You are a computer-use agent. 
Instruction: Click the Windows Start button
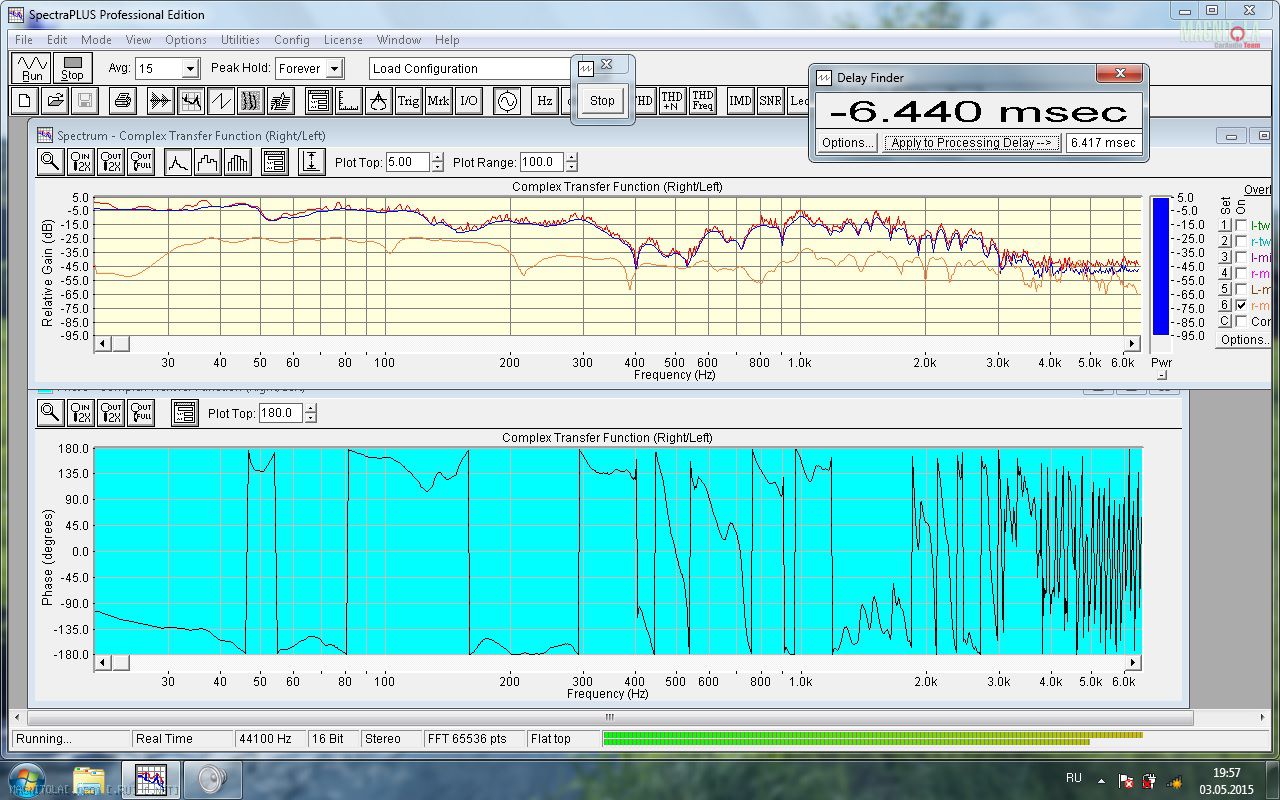(x=25, y=779)
